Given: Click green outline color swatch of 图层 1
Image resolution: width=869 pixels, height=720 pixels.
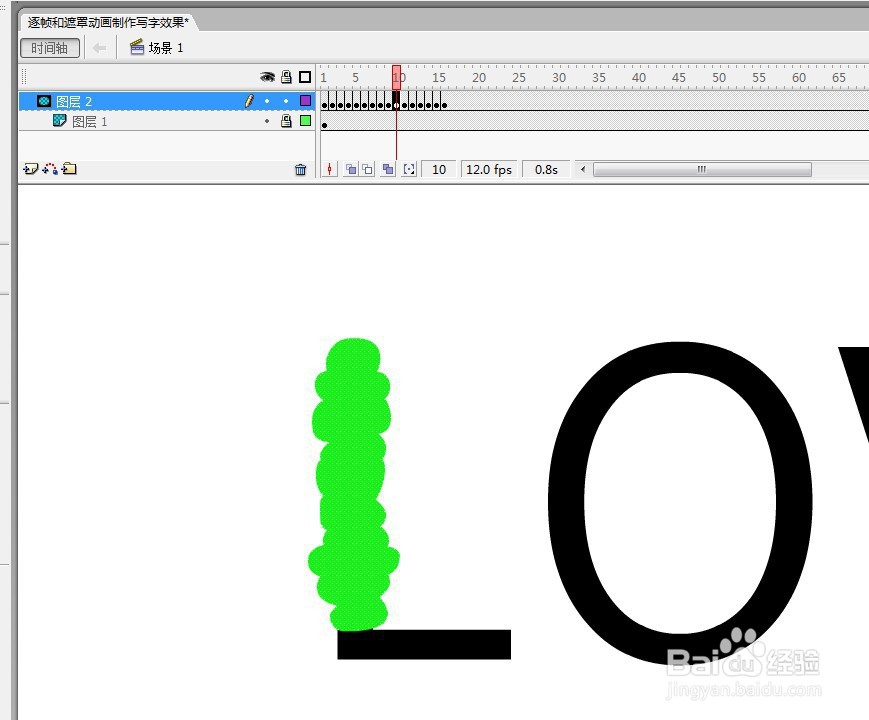Looking at the screenshot, I should pos(305,120).
